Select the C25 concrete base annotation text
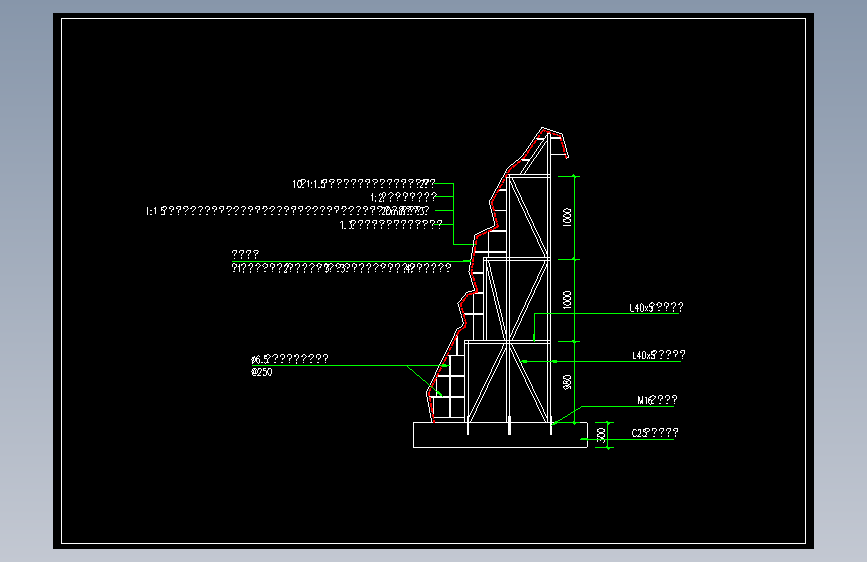This screenshot has width=867, height=562. pyautogui.click(x=655, y=433)
